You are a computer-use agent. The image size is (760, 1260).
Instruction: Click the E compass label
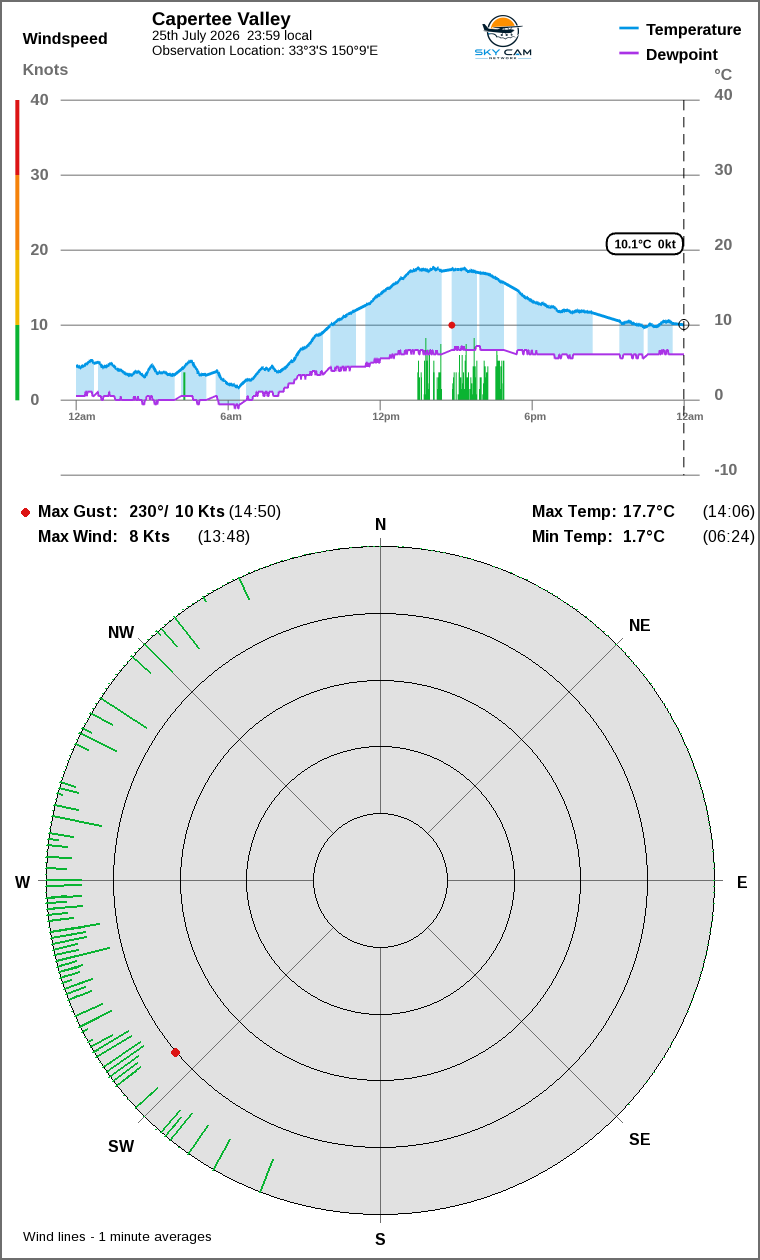742,882
